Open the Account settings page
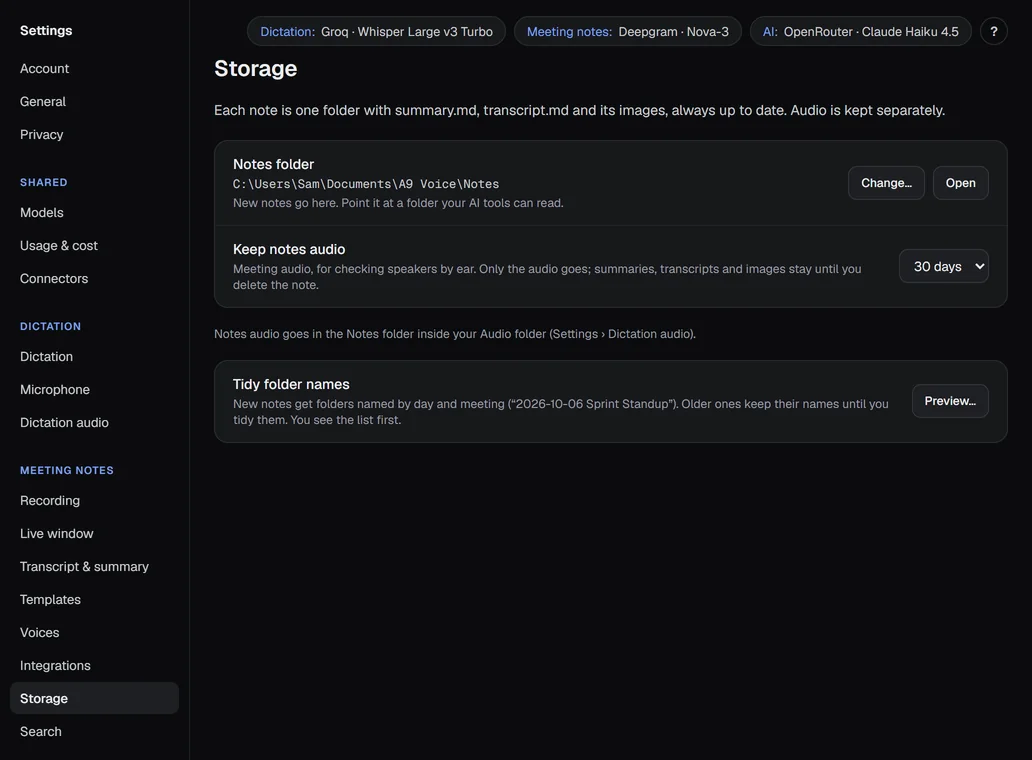This screenshot has height=760, width=1032. point(44,68)
